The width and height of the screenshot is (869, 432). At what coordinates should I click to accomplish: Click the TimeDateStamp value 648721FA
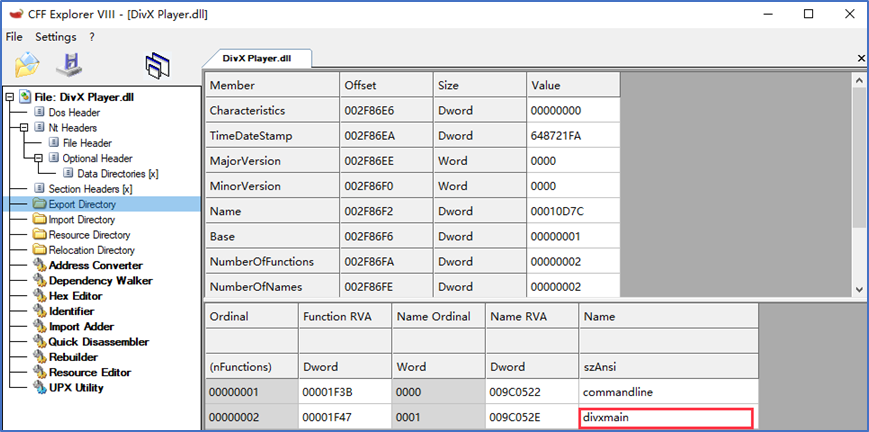click(x=573, y=136)
